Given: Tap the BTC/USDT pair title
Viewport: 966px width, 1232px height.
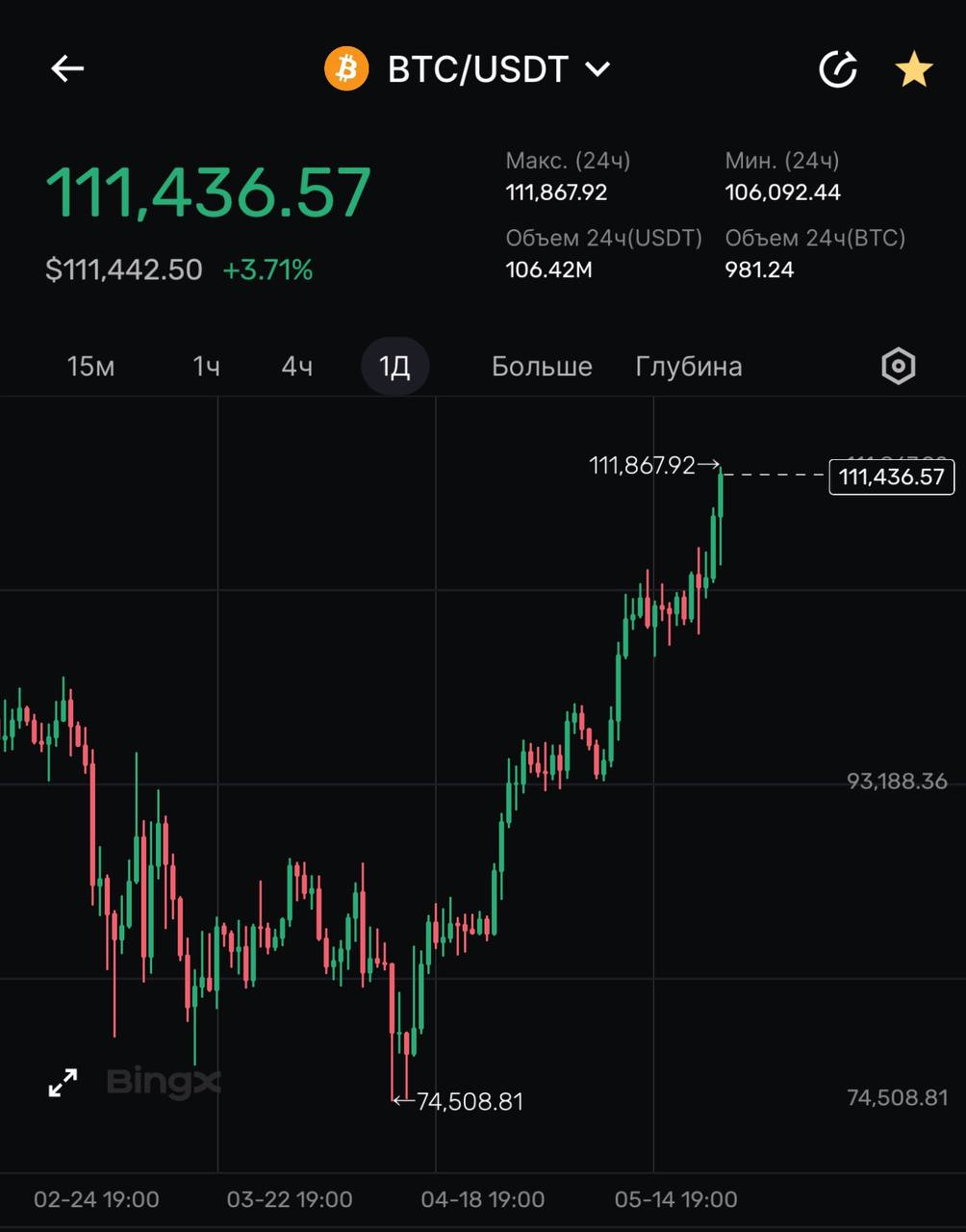Looking at the screenshot, I should pos(477,69).
